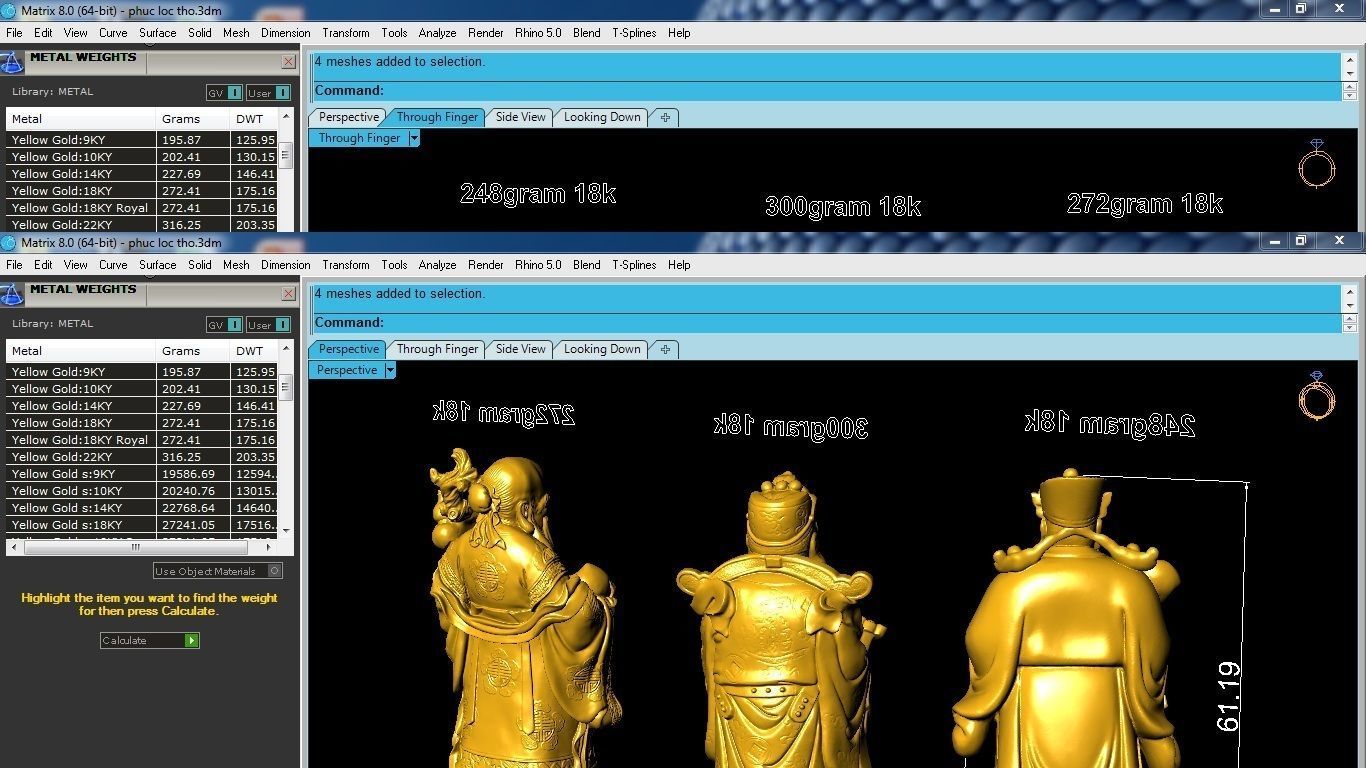Open Transform menu in upper window
Screen dimensions: 1366x768
(x=346, y=33)
